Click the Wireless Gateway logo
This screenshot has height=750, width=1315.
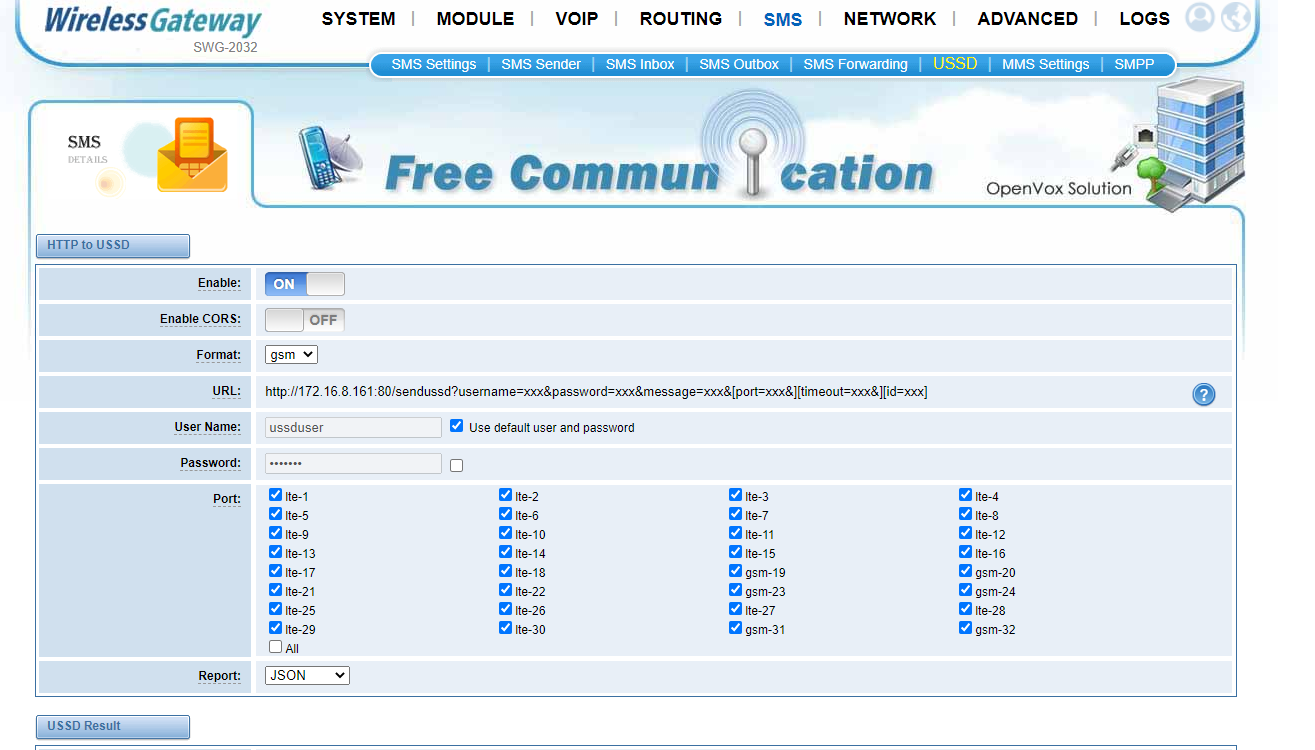153,22
